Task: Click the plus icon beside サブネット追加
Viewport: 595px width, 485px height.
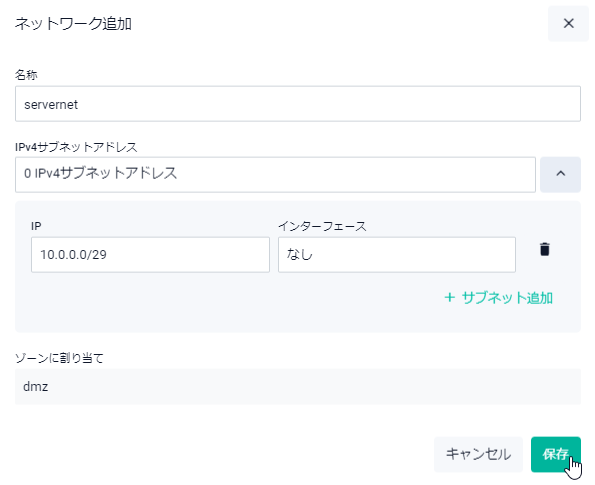Action: tap(449, 298)
